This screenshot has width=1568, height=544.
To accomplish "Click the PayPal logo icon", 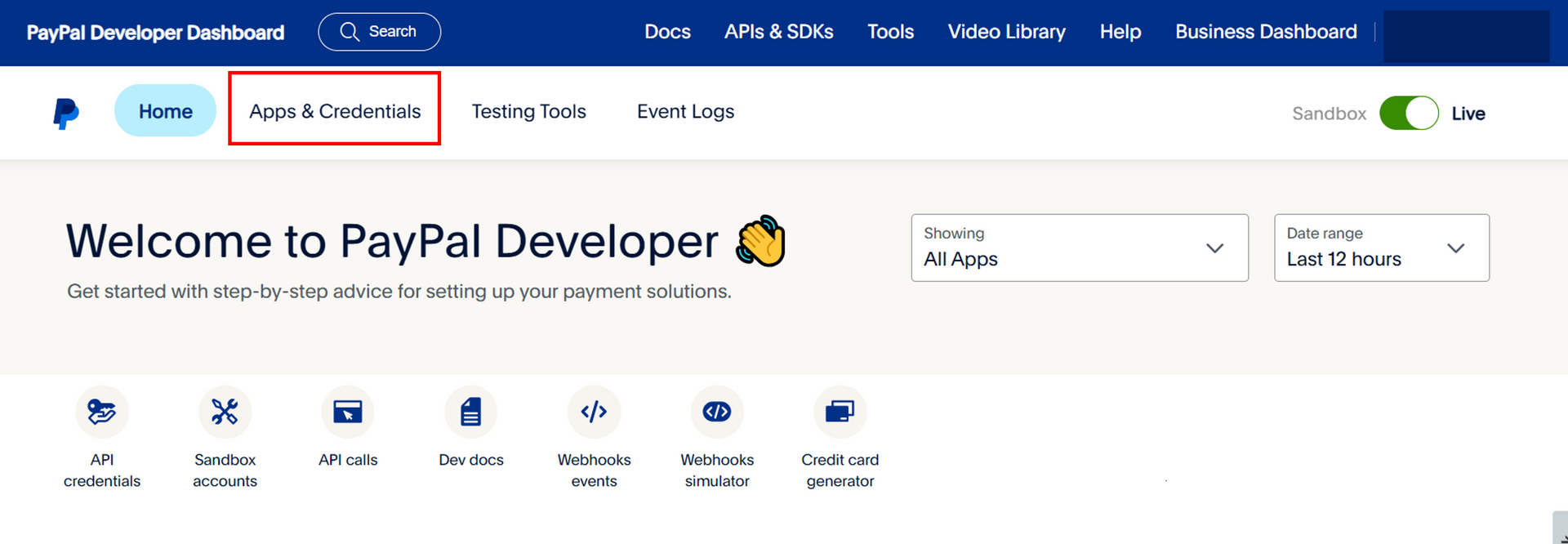I will [66, 114].
